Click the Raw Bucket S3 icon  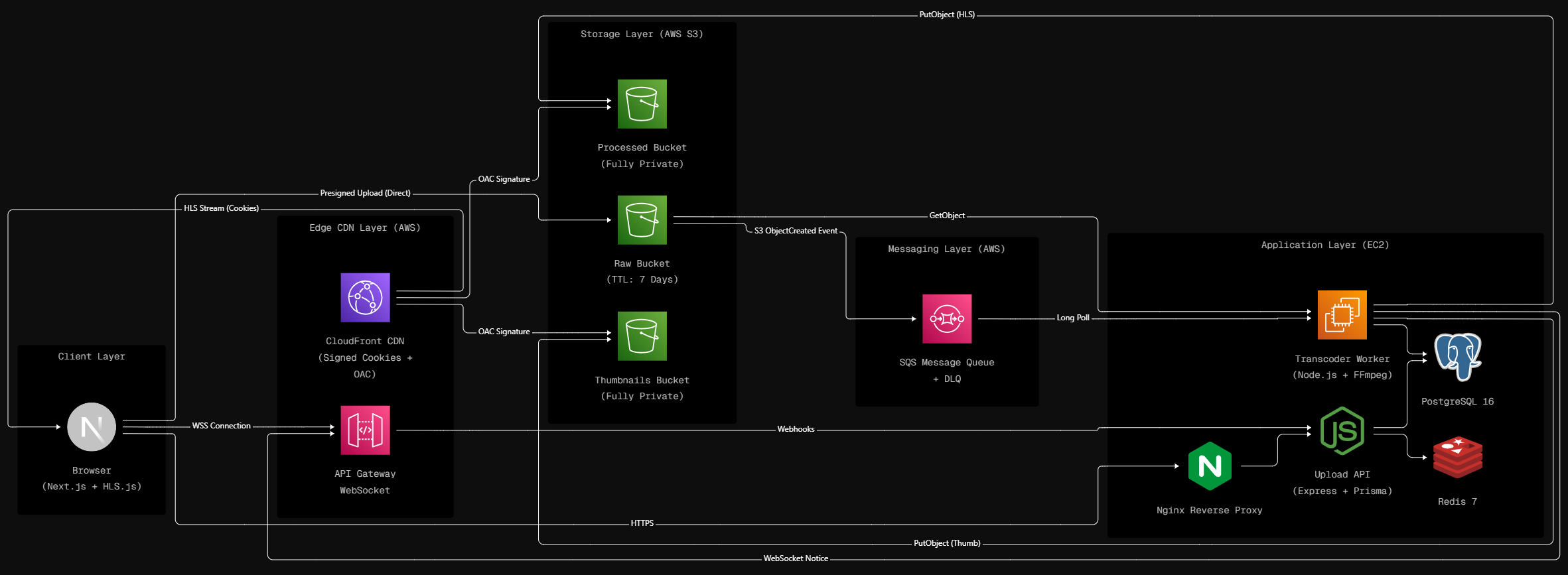click(x=642, y=220)
